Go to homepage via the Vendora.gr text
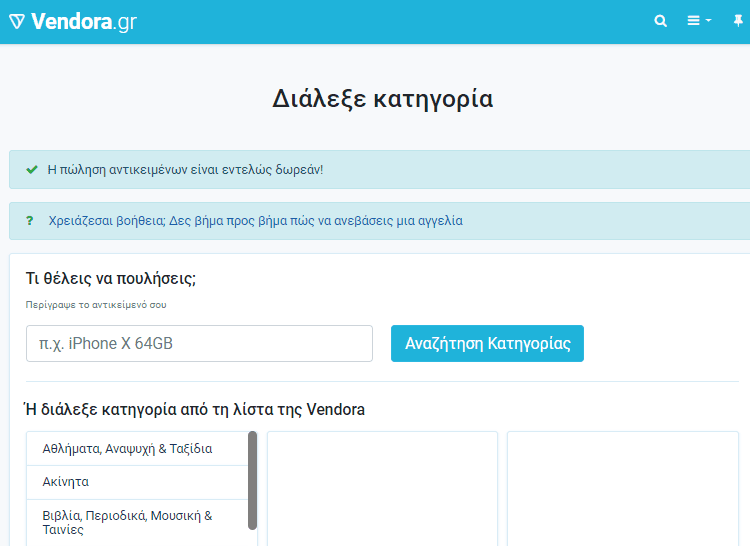 click(x=84, y=22)
